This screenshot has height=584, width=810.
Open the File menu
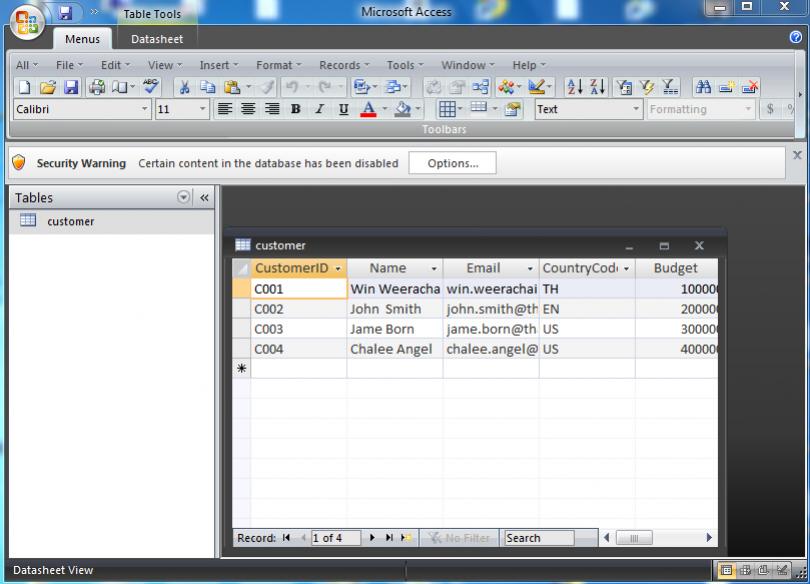point(69,65)
